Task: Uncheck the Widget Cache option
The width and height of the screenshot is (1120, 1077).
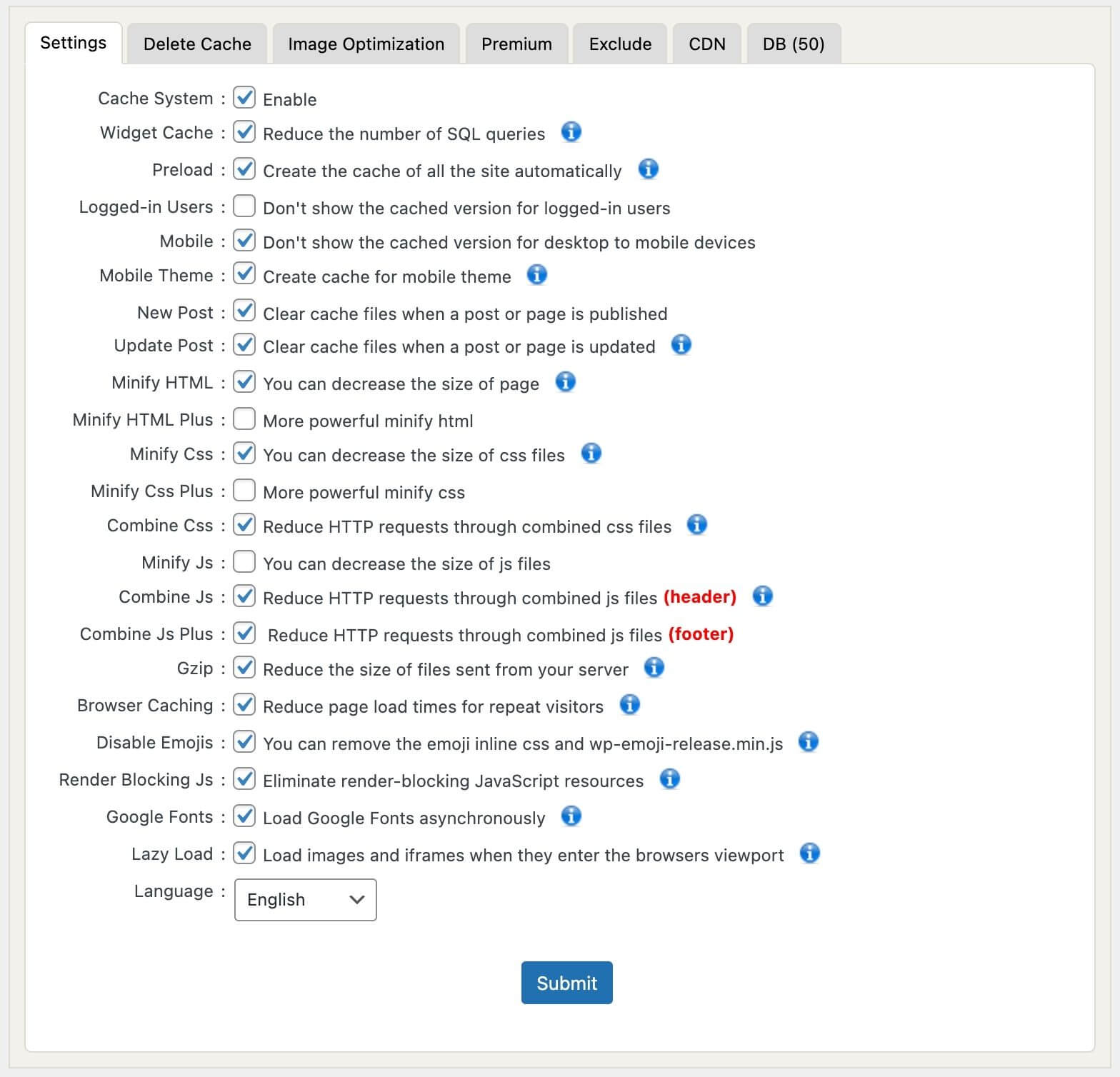Action: [x=244, y=131]
